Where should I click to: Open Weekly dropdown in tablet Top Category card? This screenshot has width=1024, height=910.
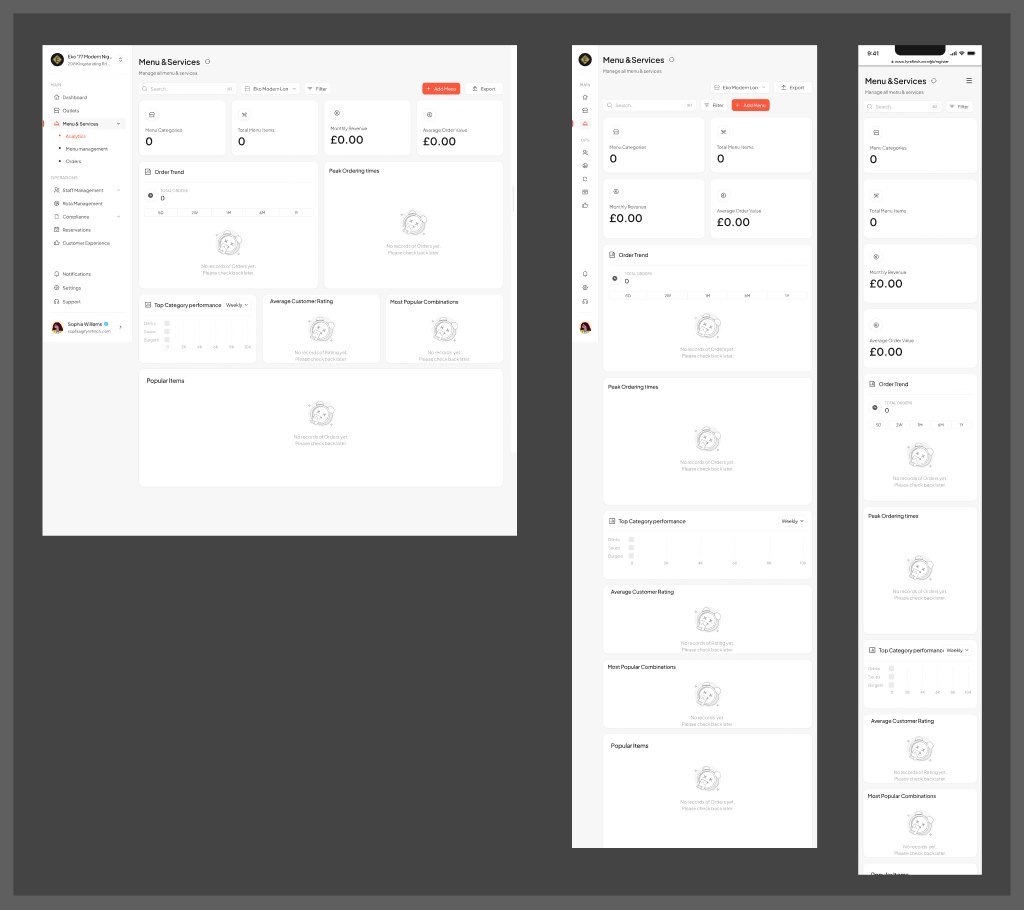coord(793,521)
